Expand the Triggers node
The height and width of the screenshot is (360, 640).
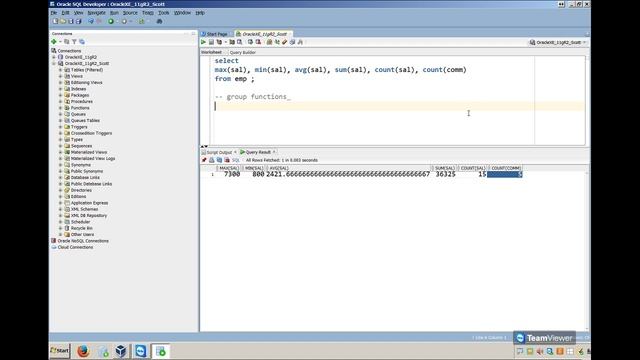click(x=60, y=127)
